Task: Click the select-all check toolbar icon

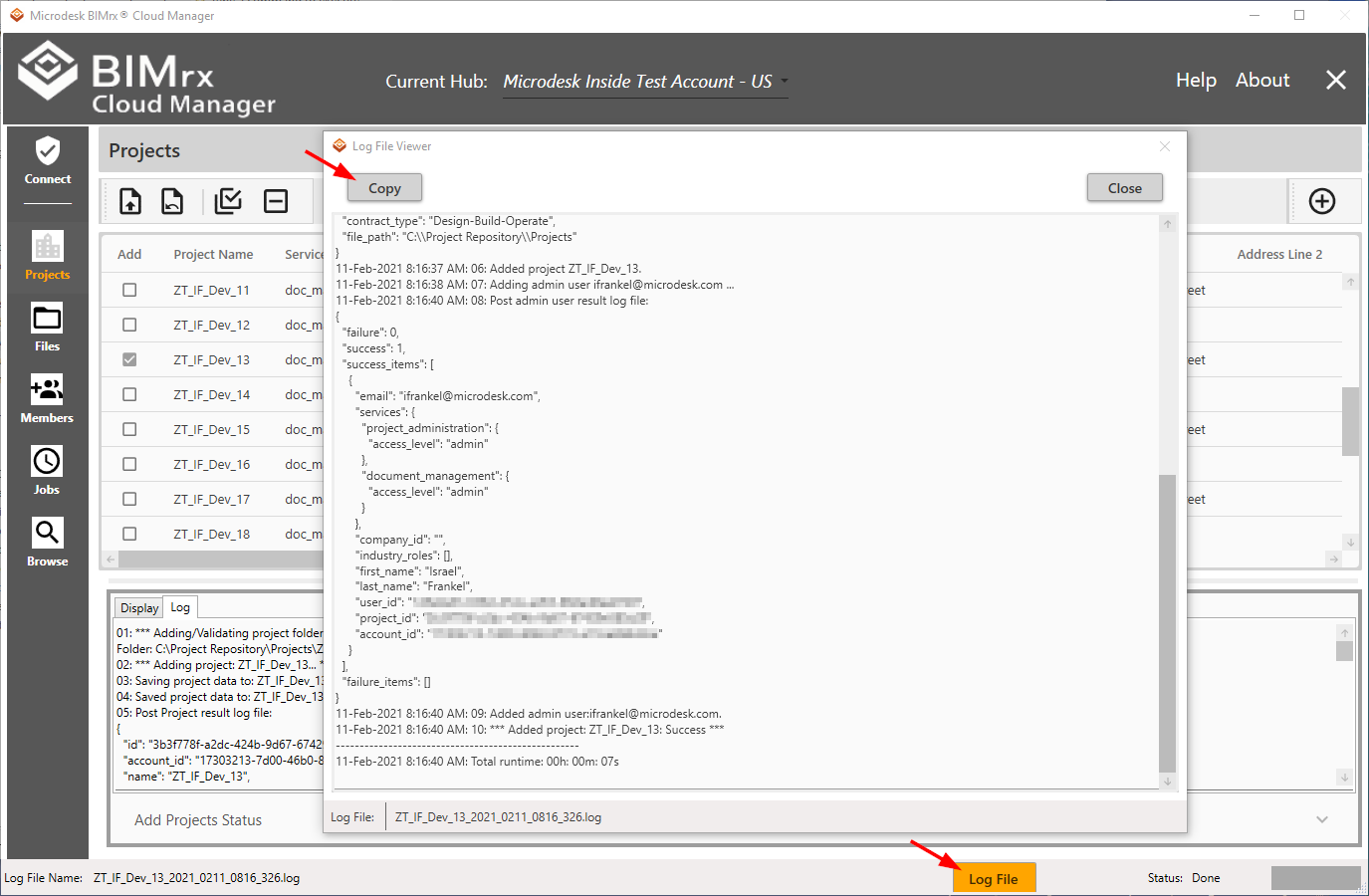Action: click(x=228, y=201)
